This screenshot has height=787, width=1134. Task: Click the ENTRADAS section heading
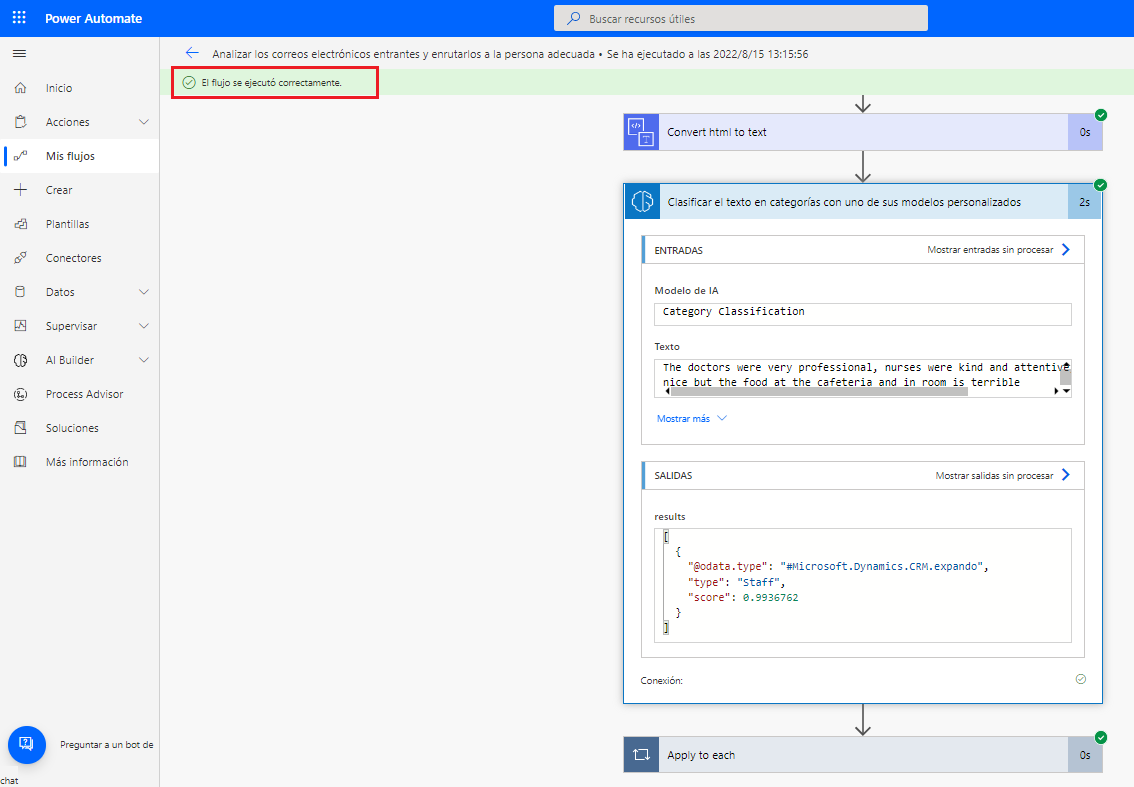point(678,250)
